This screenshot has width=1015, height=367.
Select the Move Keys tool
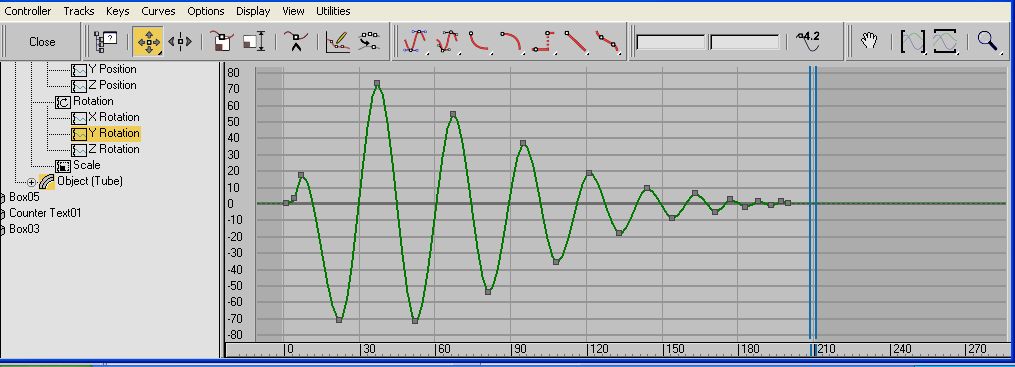(148, 42)
